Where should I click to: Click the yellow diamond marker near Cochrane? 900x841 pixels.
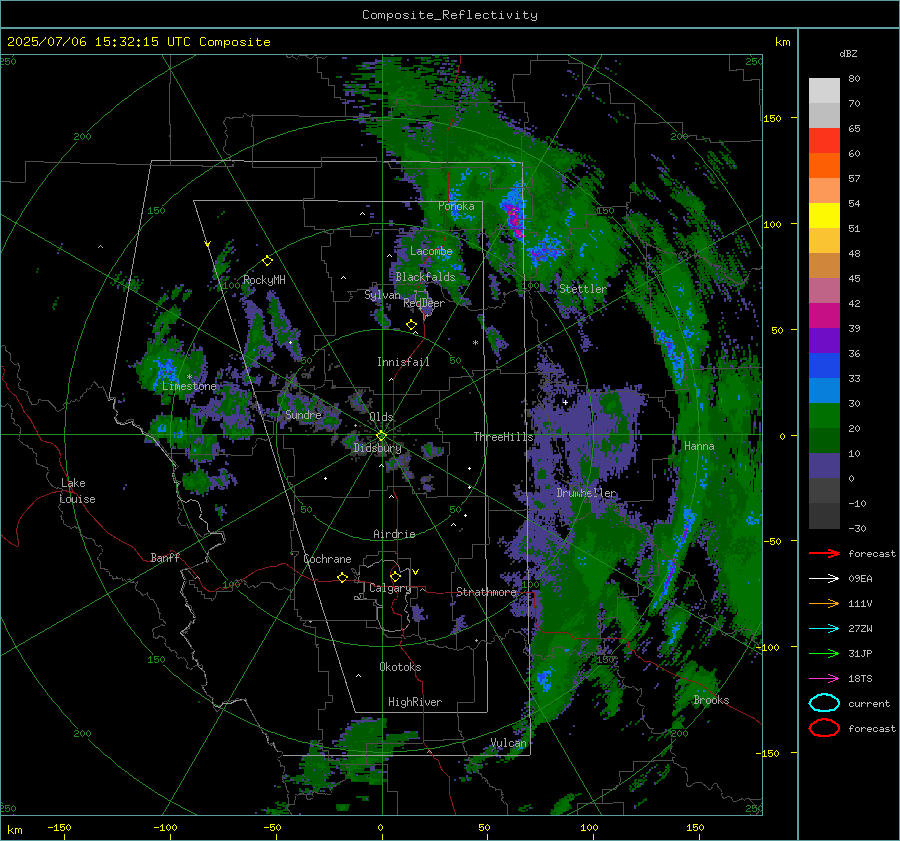click(x=342, y=577)
